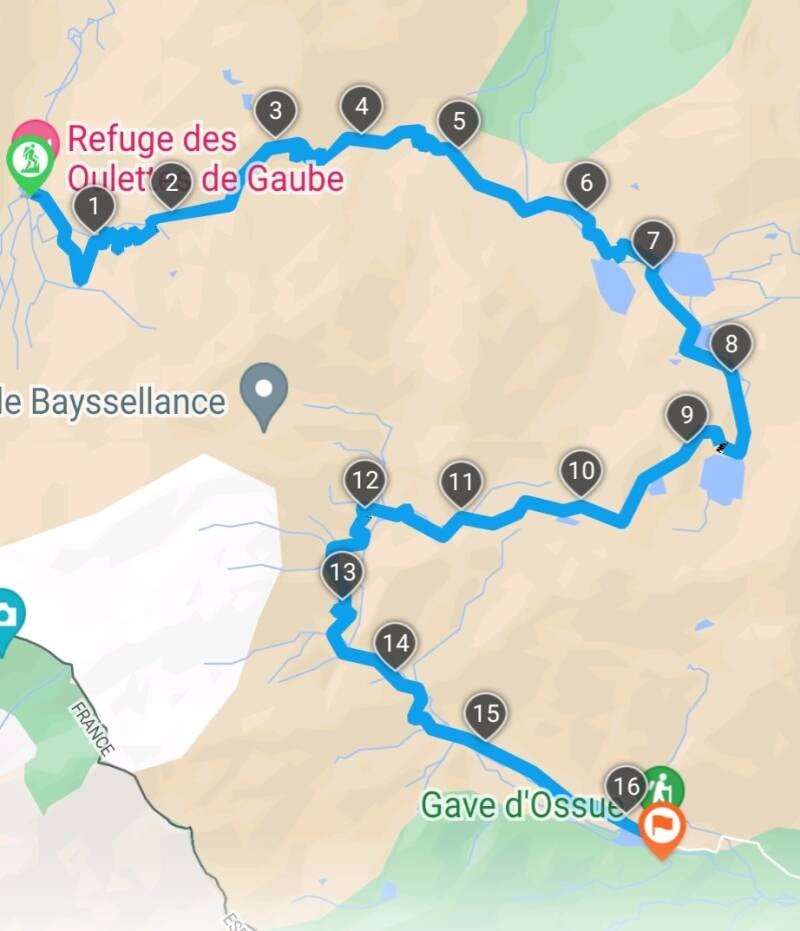Select kilometer marker 5

coord(459,124)
